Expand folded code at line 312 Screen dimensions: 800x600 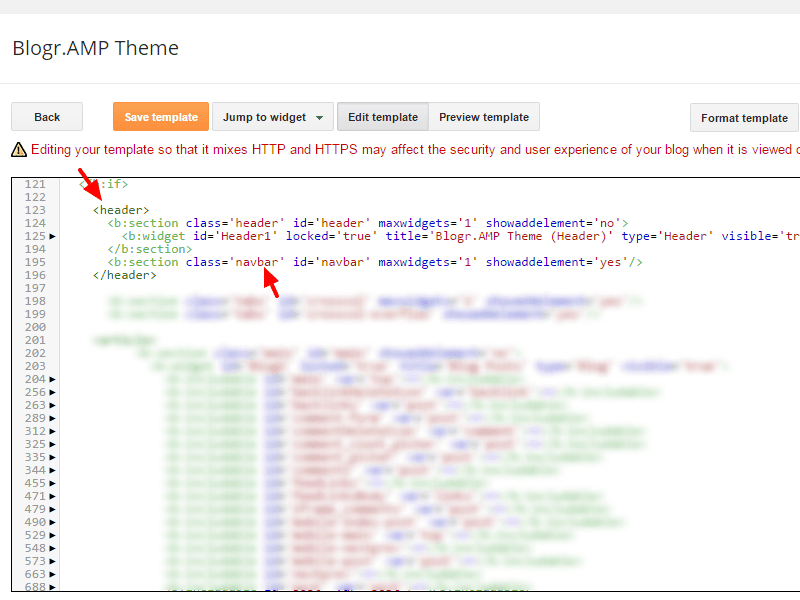click(53, 431)
